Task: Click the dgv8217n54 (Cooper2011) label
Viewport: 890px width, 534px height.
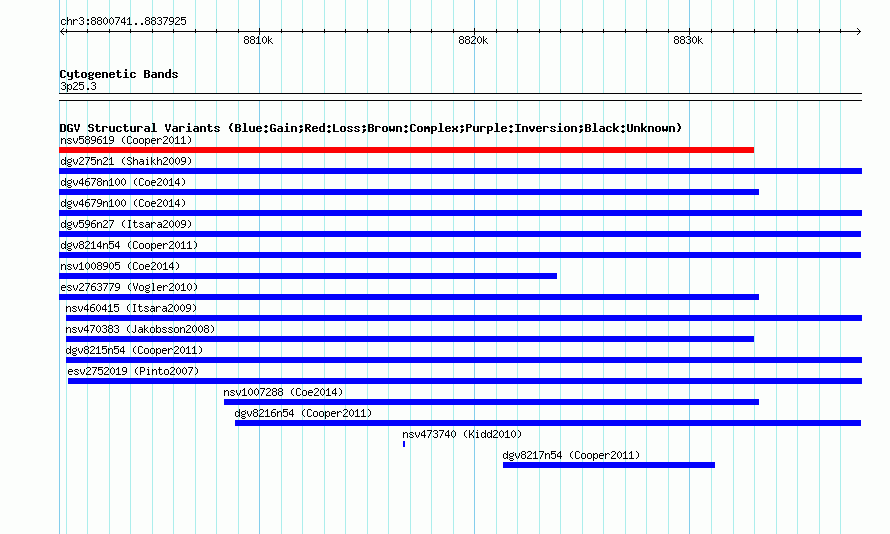Action: (571, 455)
